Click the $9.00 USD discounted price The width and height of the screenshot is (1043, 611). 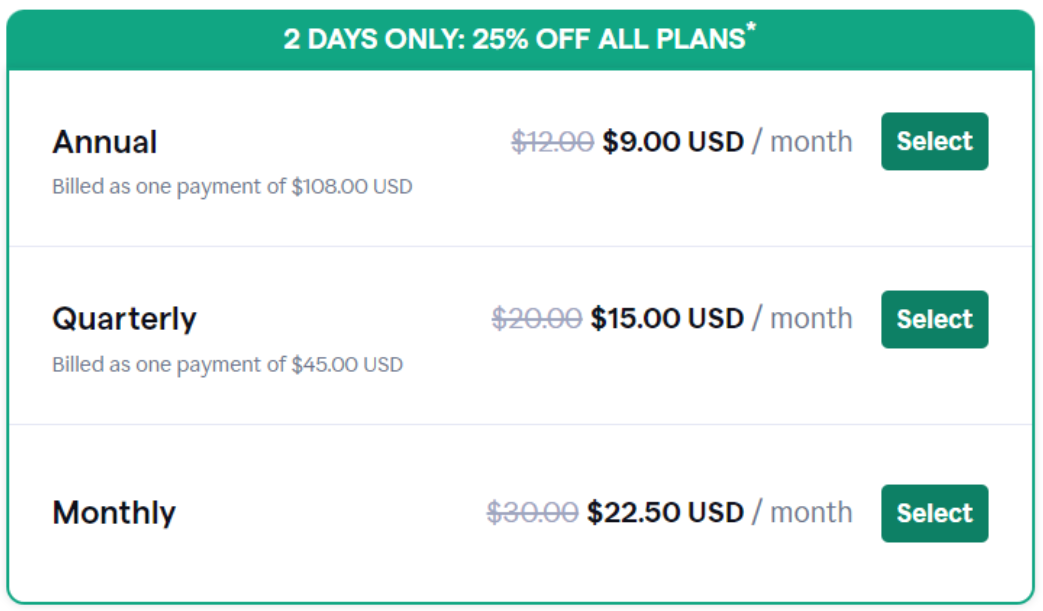click(x=671, y=141)
